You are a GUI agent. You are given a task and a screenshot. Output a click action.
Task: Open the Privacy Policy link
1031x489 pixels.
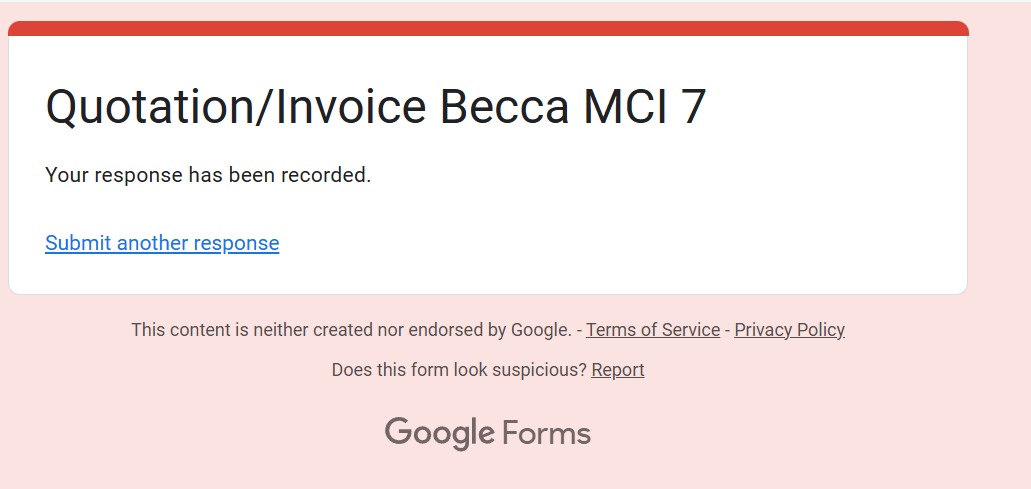pos(789,330)
